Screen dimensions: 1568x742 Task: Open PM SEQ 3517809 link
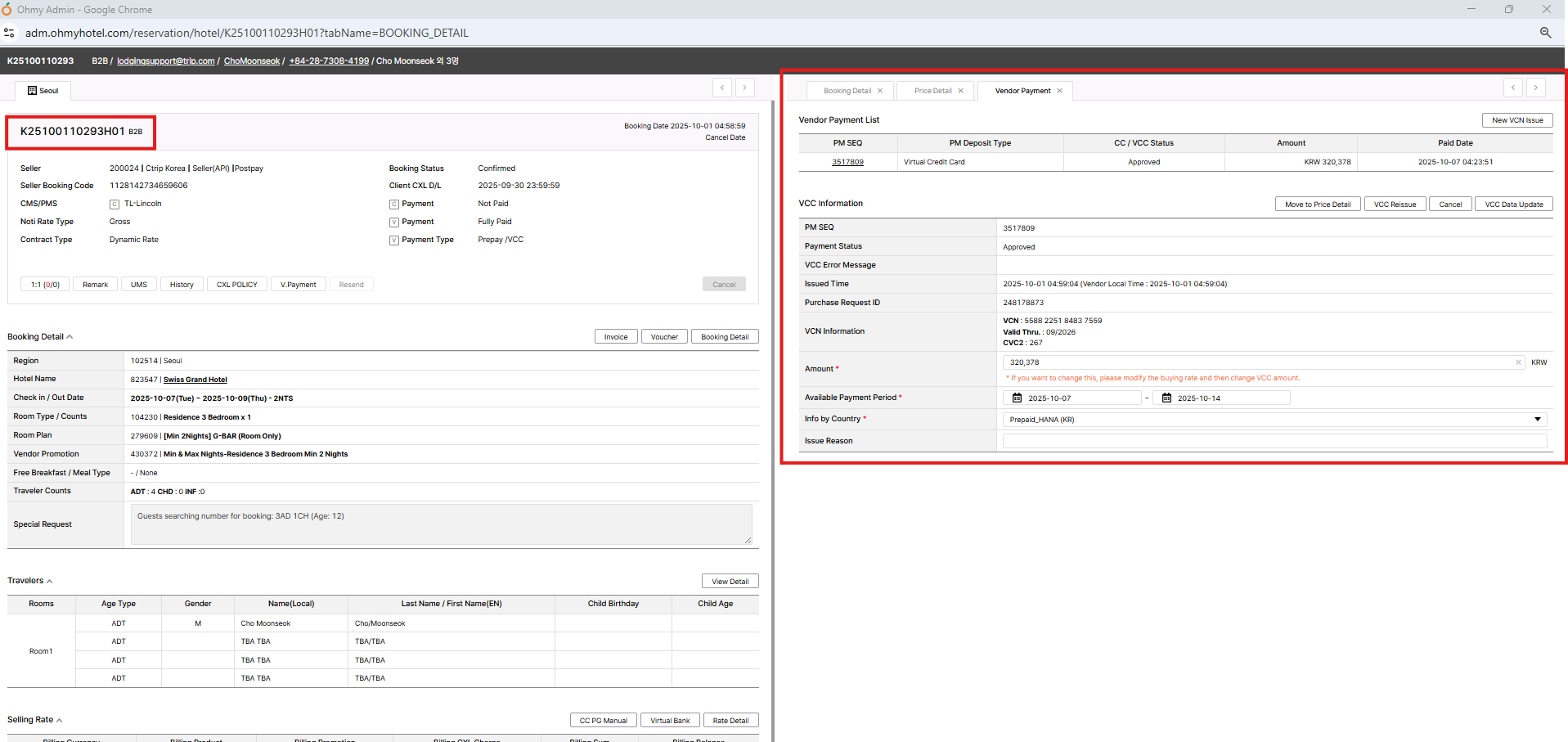[x=847, y=162]
